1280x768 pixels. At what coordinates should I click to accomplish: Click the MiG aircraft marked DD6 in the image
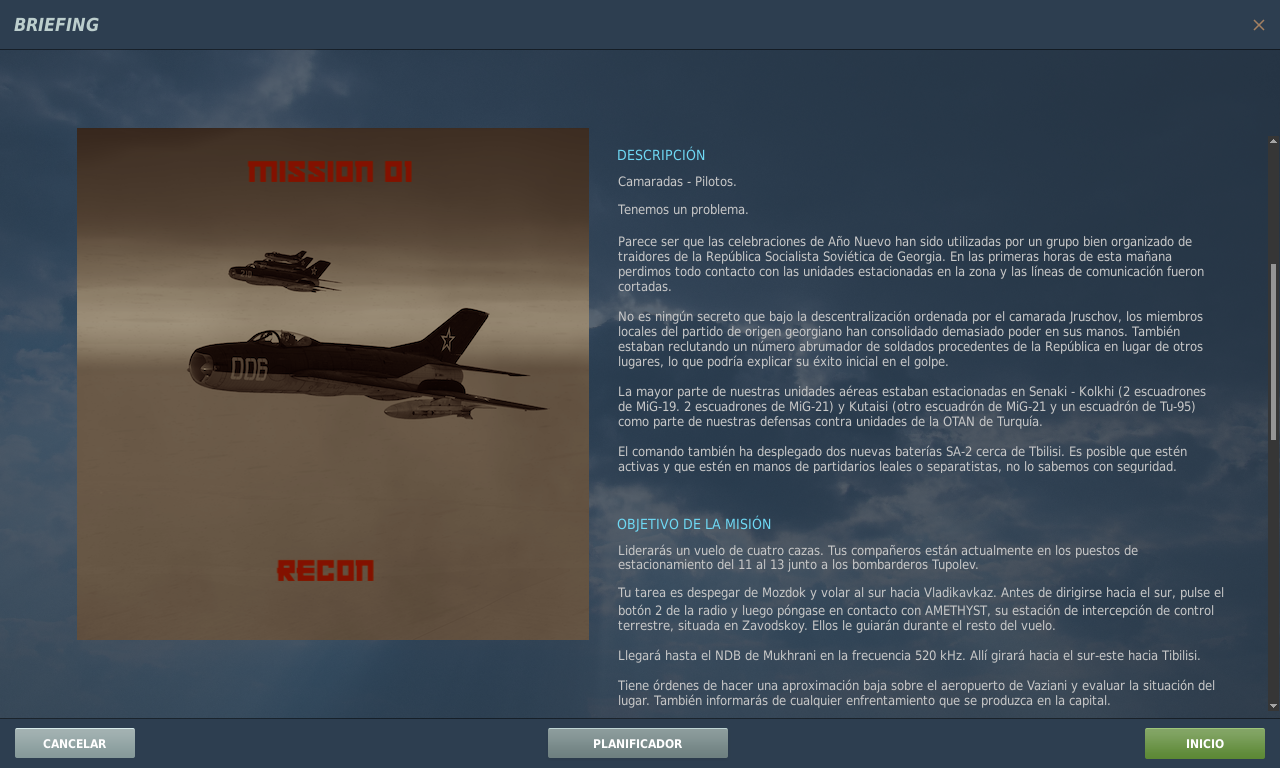[360, 370]
